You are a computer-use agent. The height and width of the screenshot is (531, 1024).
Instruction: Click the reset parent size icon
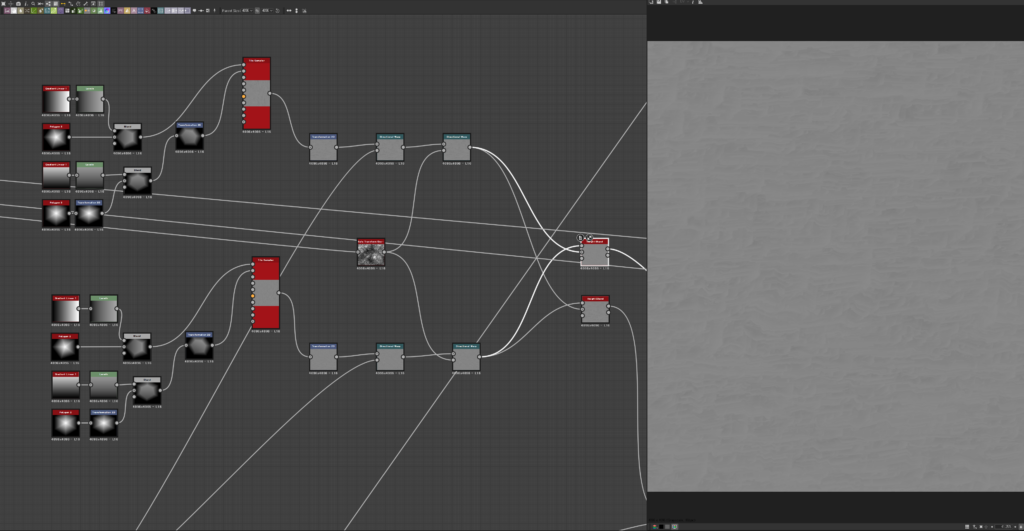(278, 10)
